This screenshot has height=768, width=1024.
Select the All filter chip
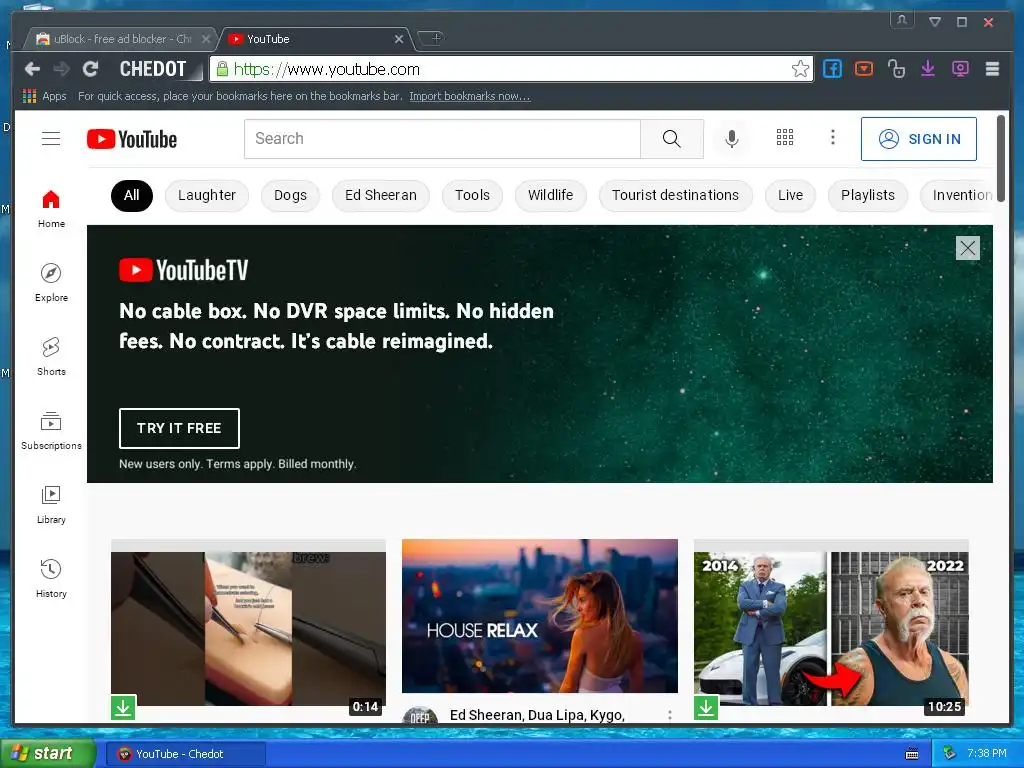132,195
